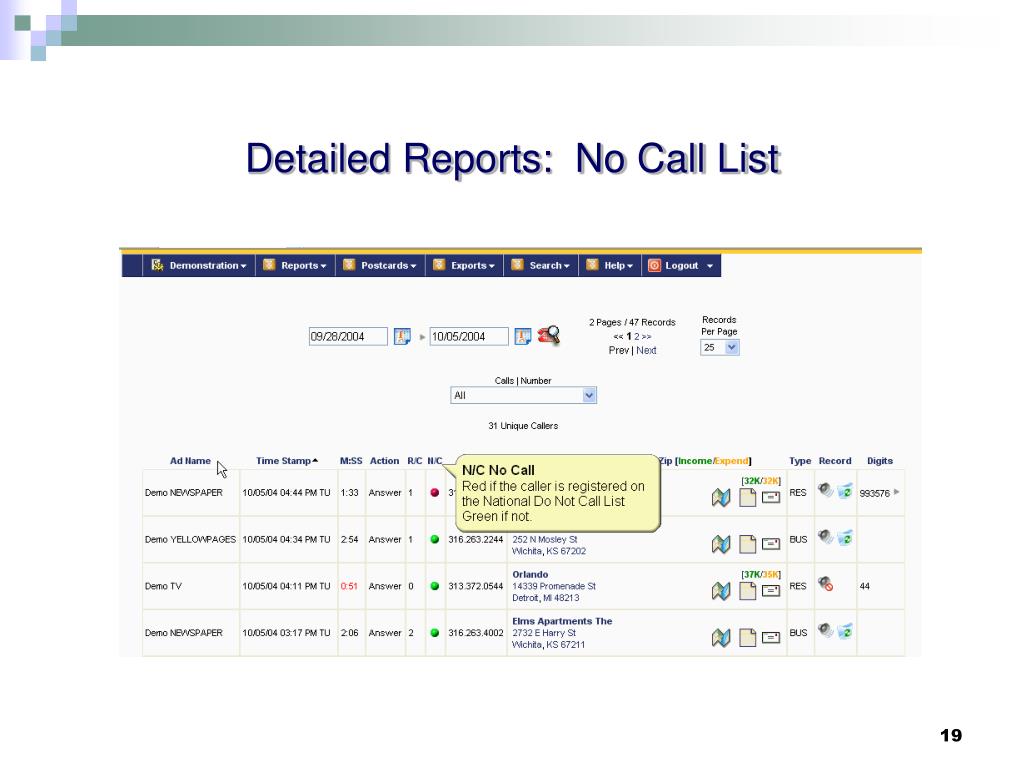Open the Postcards menu

coord(380,265)
